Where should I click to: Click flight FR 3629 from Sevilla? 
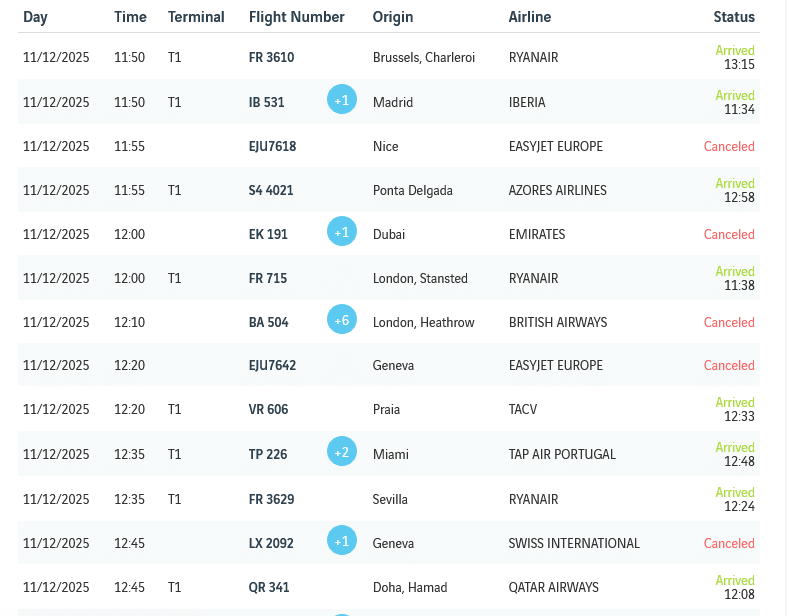click(x=271, y=499)
